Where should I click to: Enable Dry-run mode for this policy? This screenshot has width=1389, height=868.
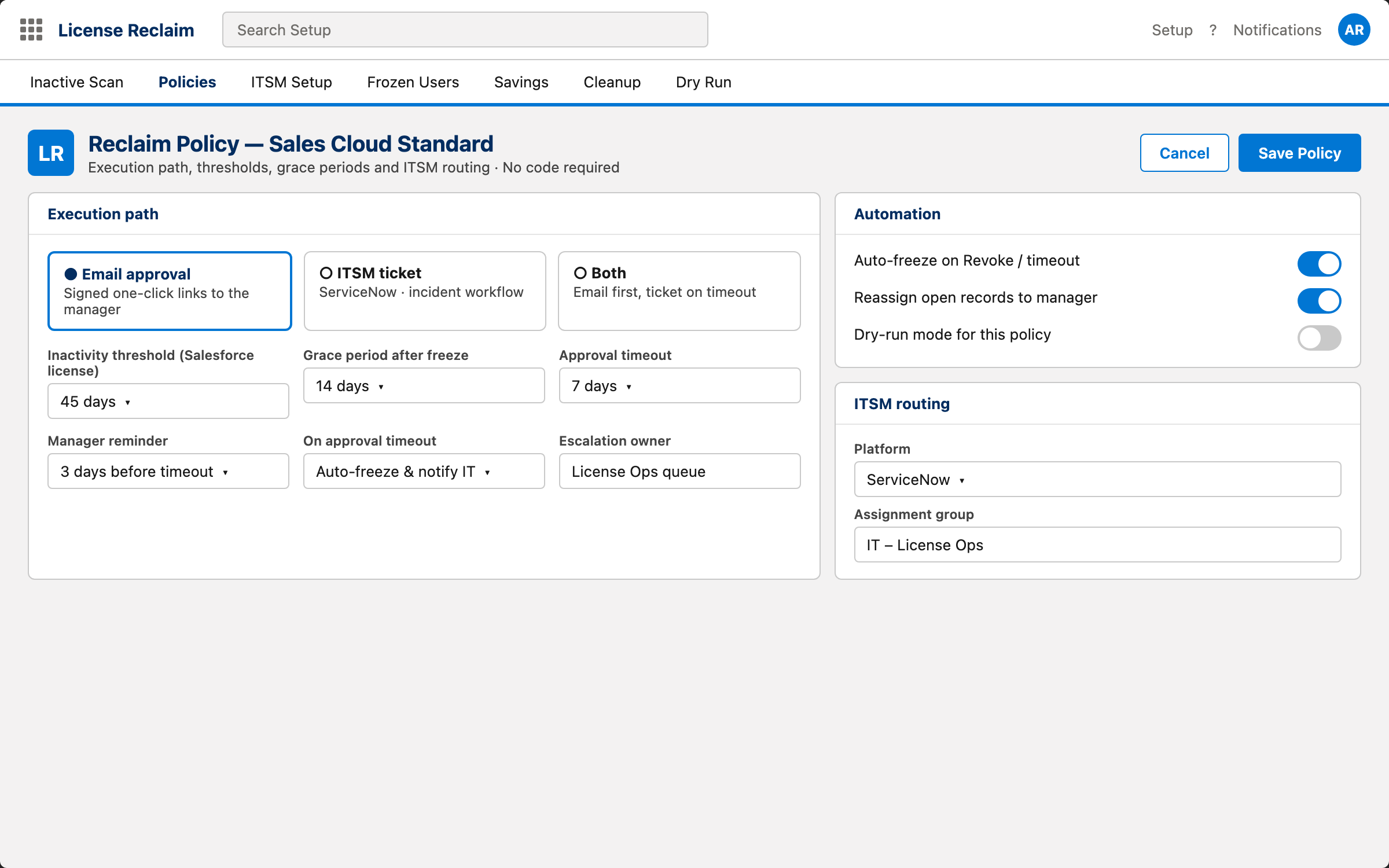point(1319,338)
